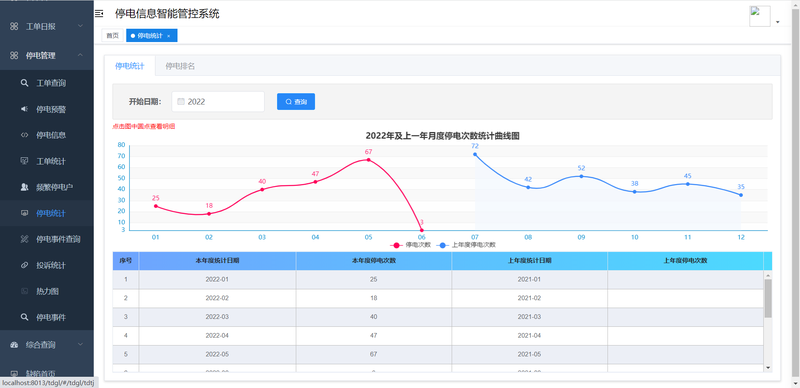Click the blue chart point labeled 45

click(688, 184)
